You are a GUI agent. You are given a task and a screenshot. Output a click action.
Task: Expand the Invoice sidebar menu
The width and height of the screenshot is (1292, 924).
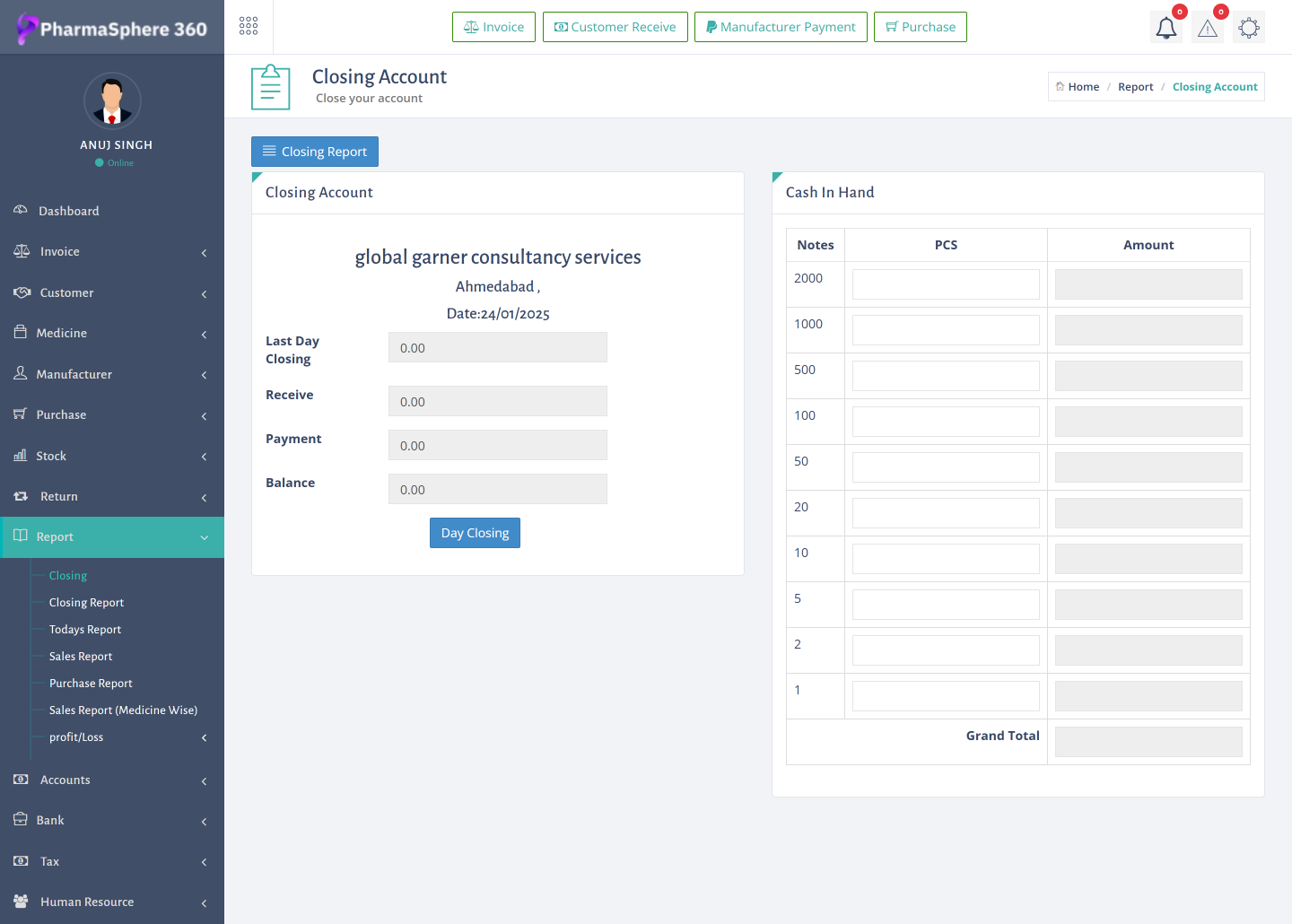click(112, 252)
